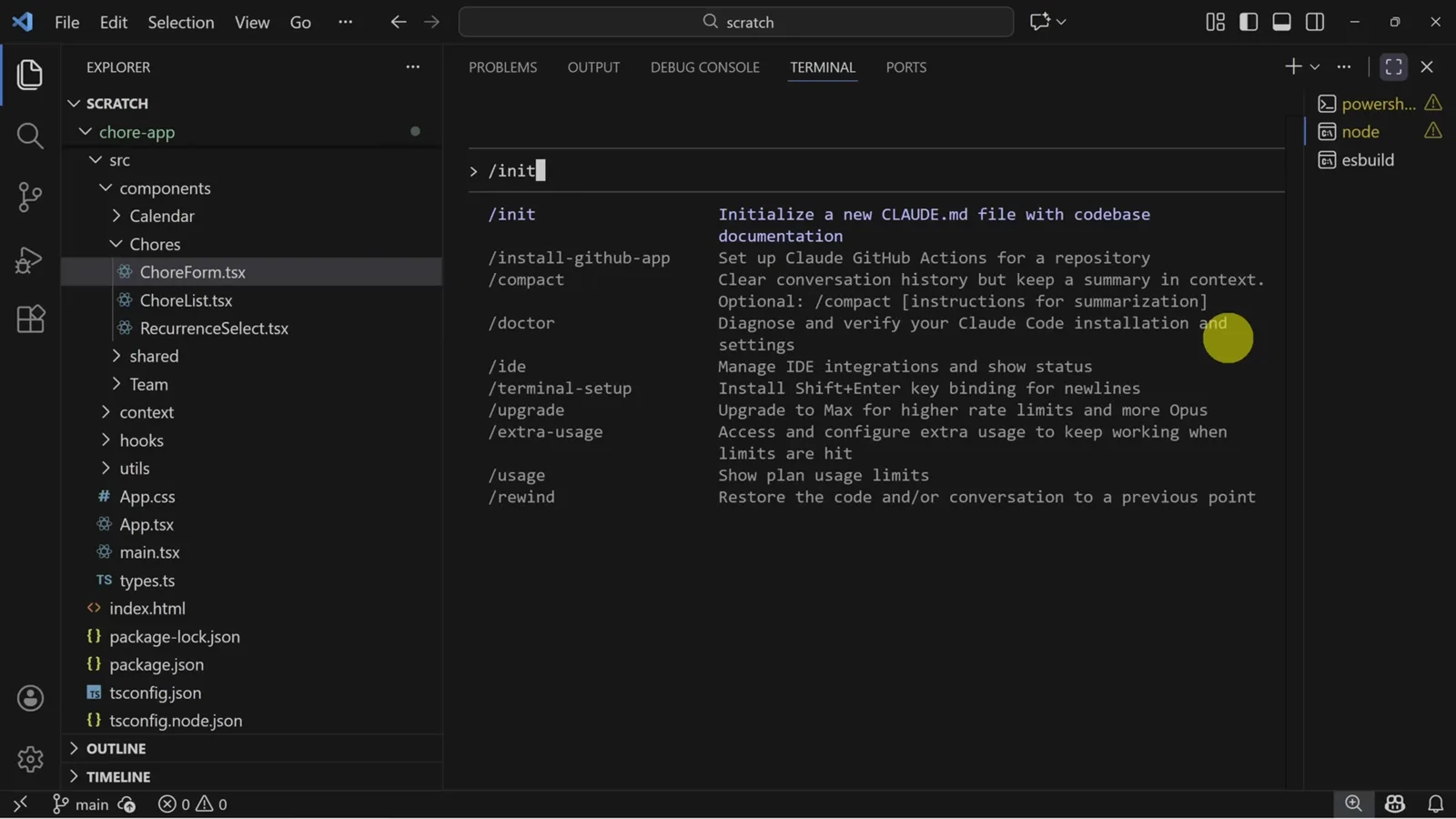Toggle the secondary side bar visibility
The image size is (1456, 819).
click(1315, 22)
